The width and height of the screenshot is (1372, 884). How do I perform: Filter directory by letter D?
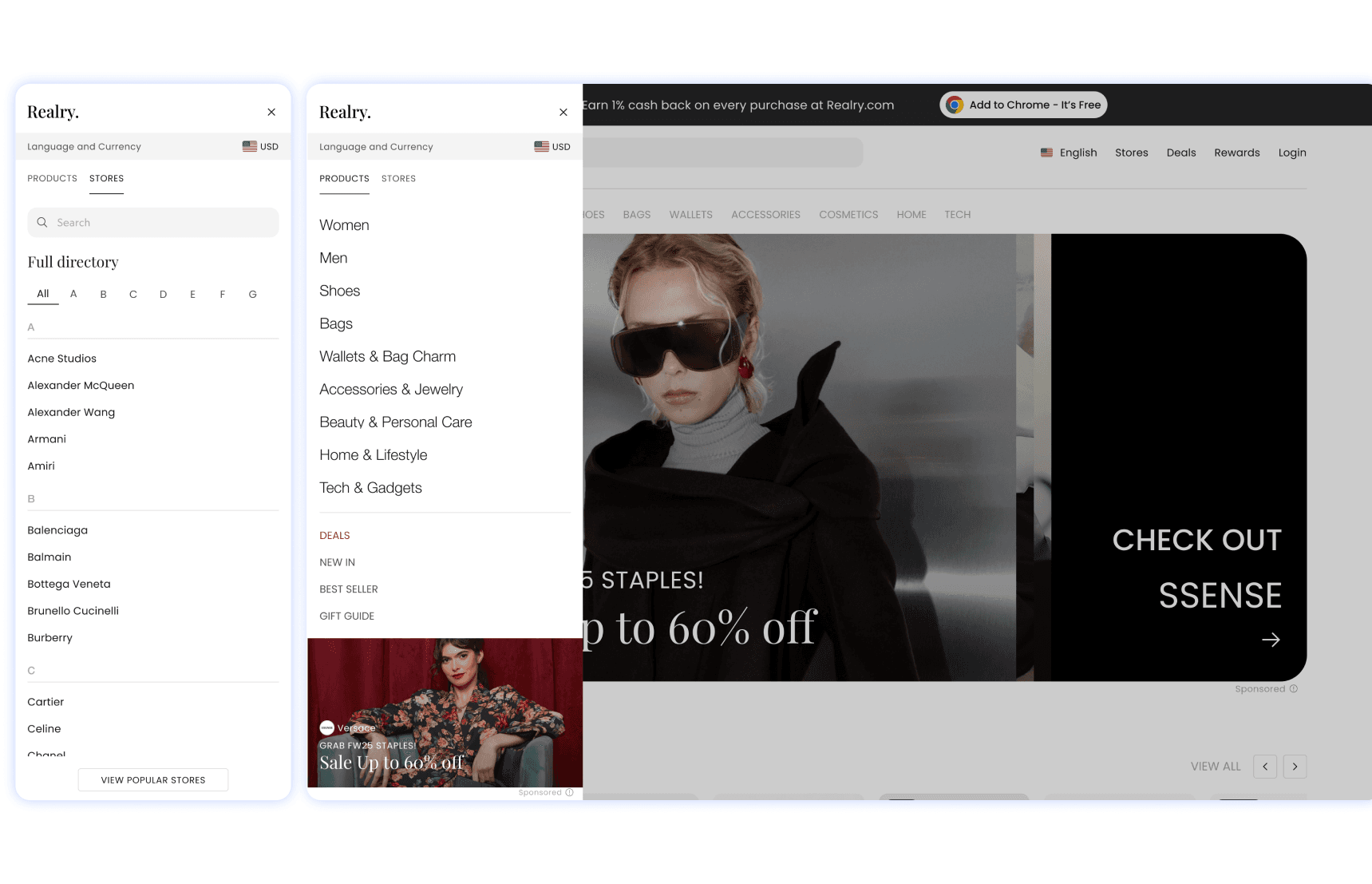pos(163,295)
